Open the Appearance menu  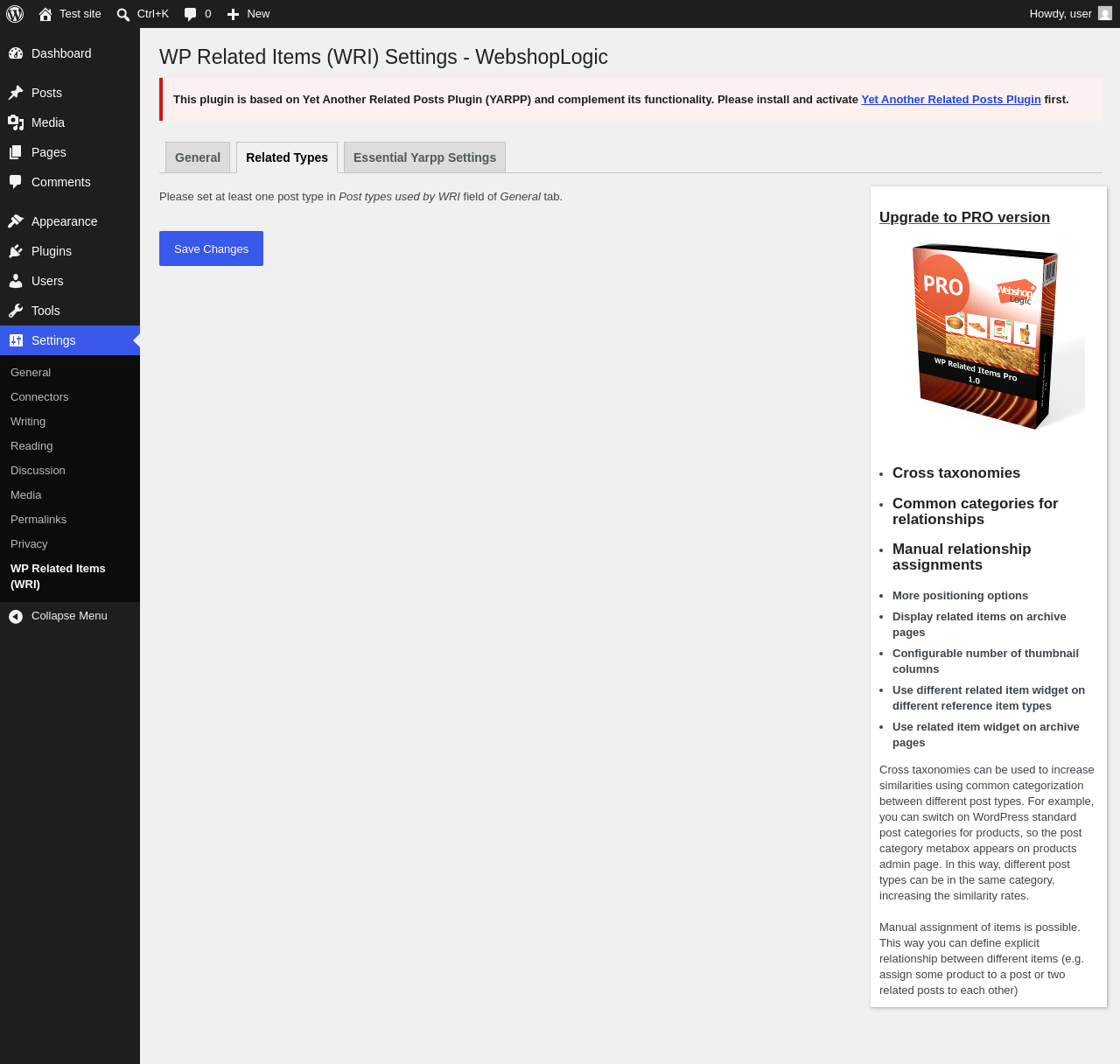[x=70, y=221]
